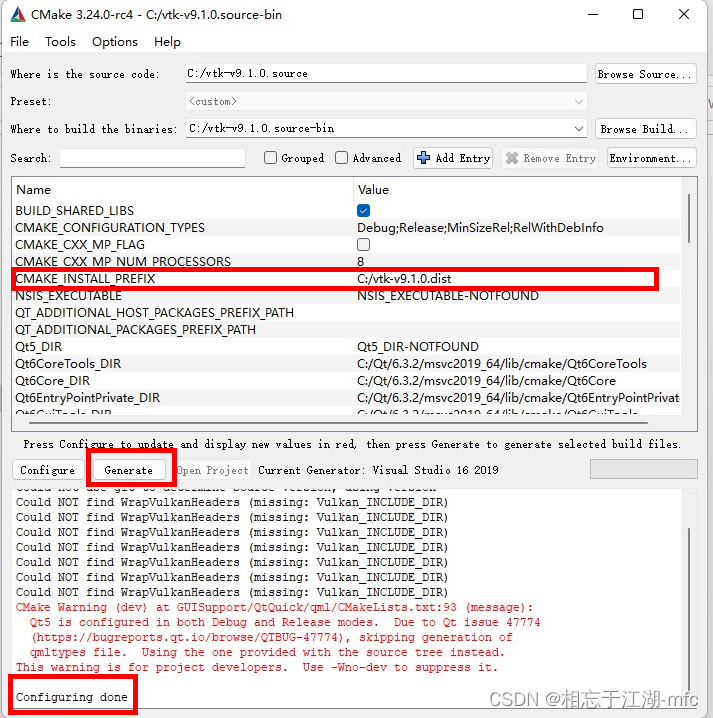The width and height of the screenshot is (713, 718).
Task: Click the X icon on Remove Entry
Action: coord(512,158)
